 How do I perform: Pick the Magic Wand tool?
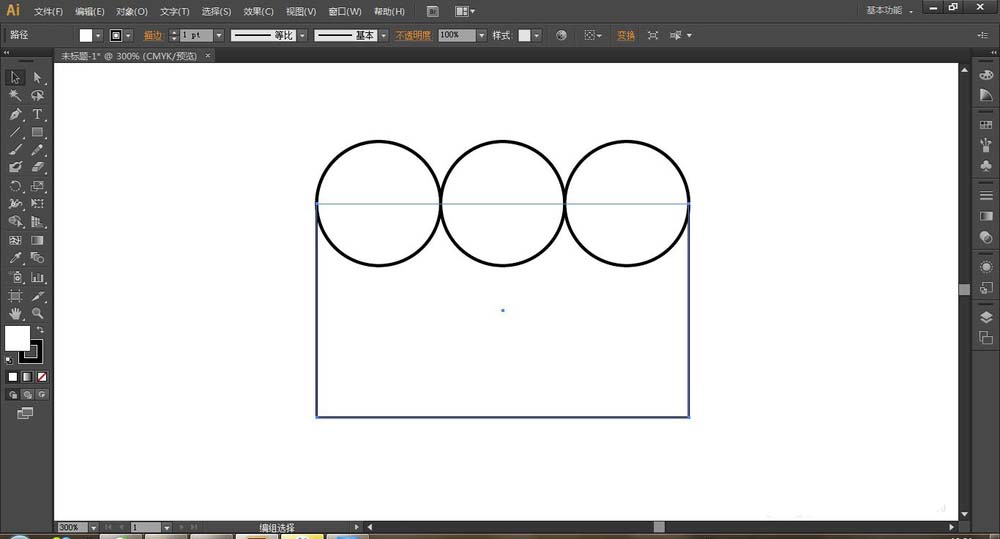(x=16, y=96)
